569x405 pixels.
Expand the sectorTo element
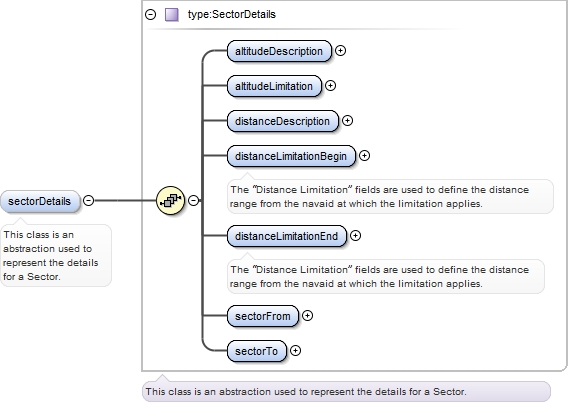point(295,351)
